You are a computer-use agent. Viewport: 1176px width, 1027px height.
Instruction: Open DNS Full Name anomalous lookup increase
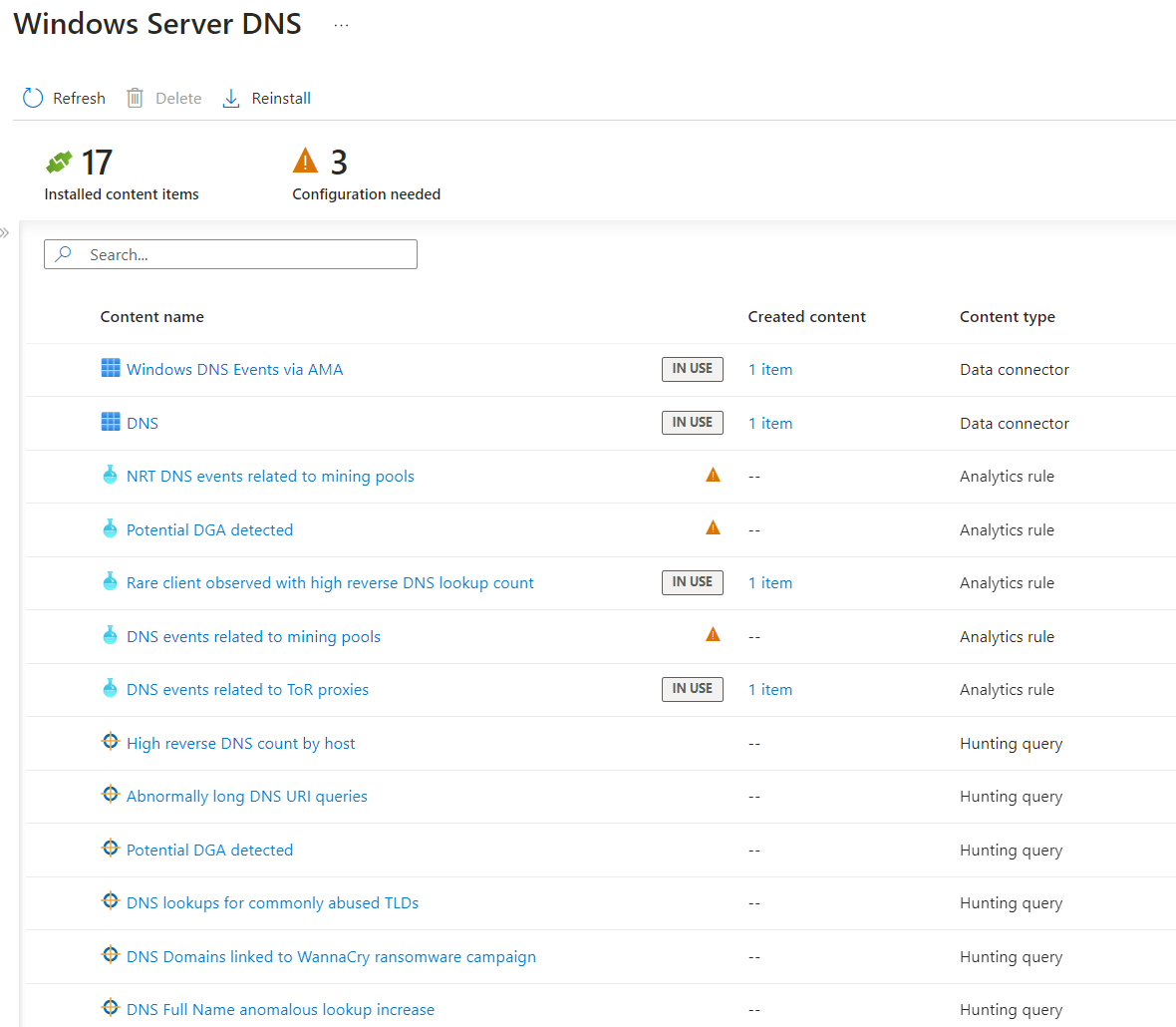[280, 1010]
